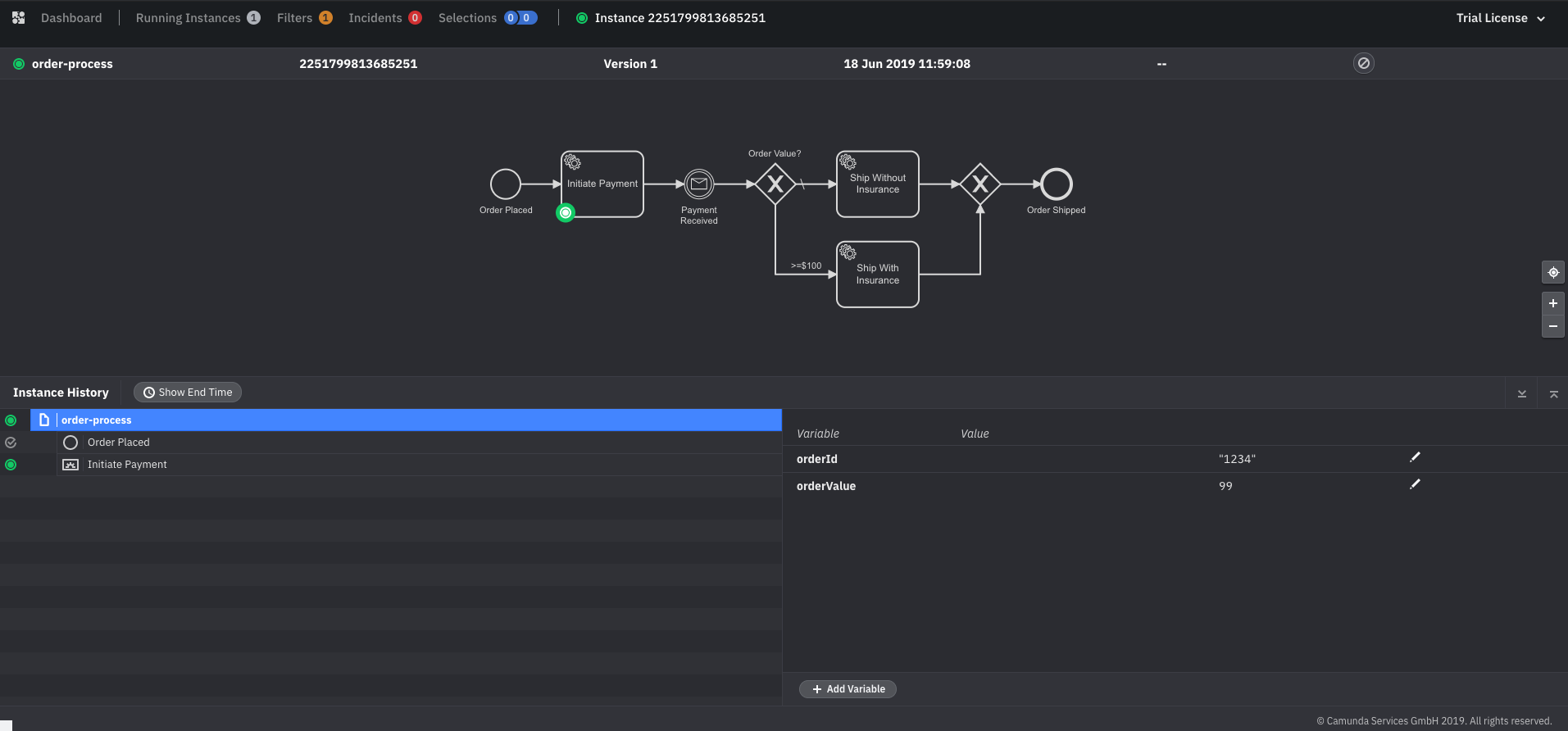The height and width of the screenshot is (731, 1568).
Task: Toggle Show End Time
Action: tap(188, 392)
